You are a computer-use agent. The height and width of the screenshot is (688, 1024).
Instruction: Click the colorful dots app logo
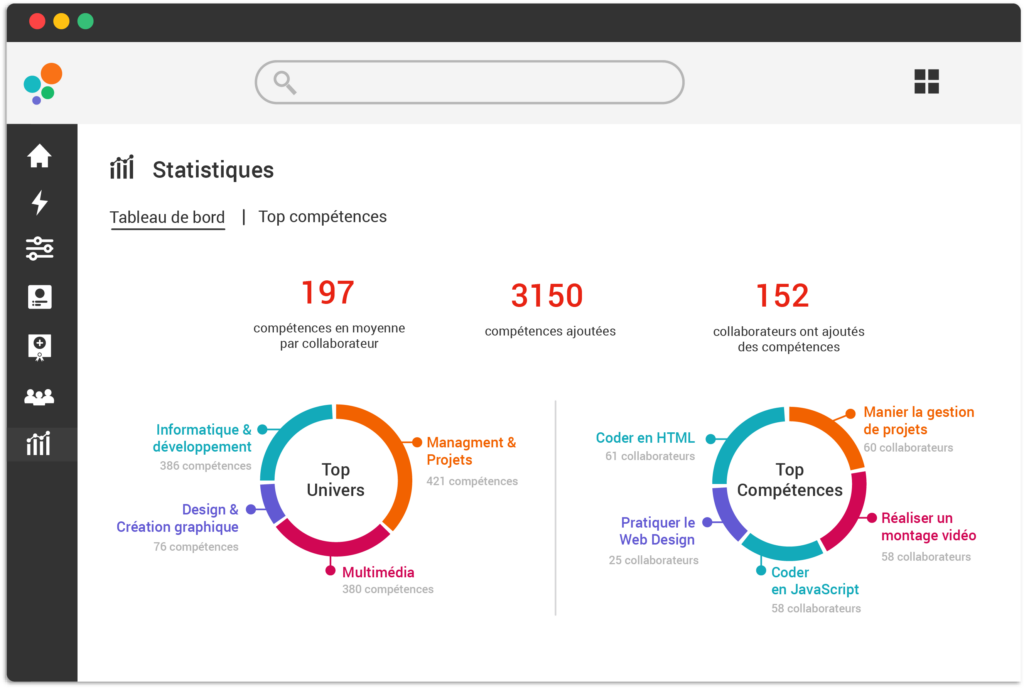pos(43,84)
